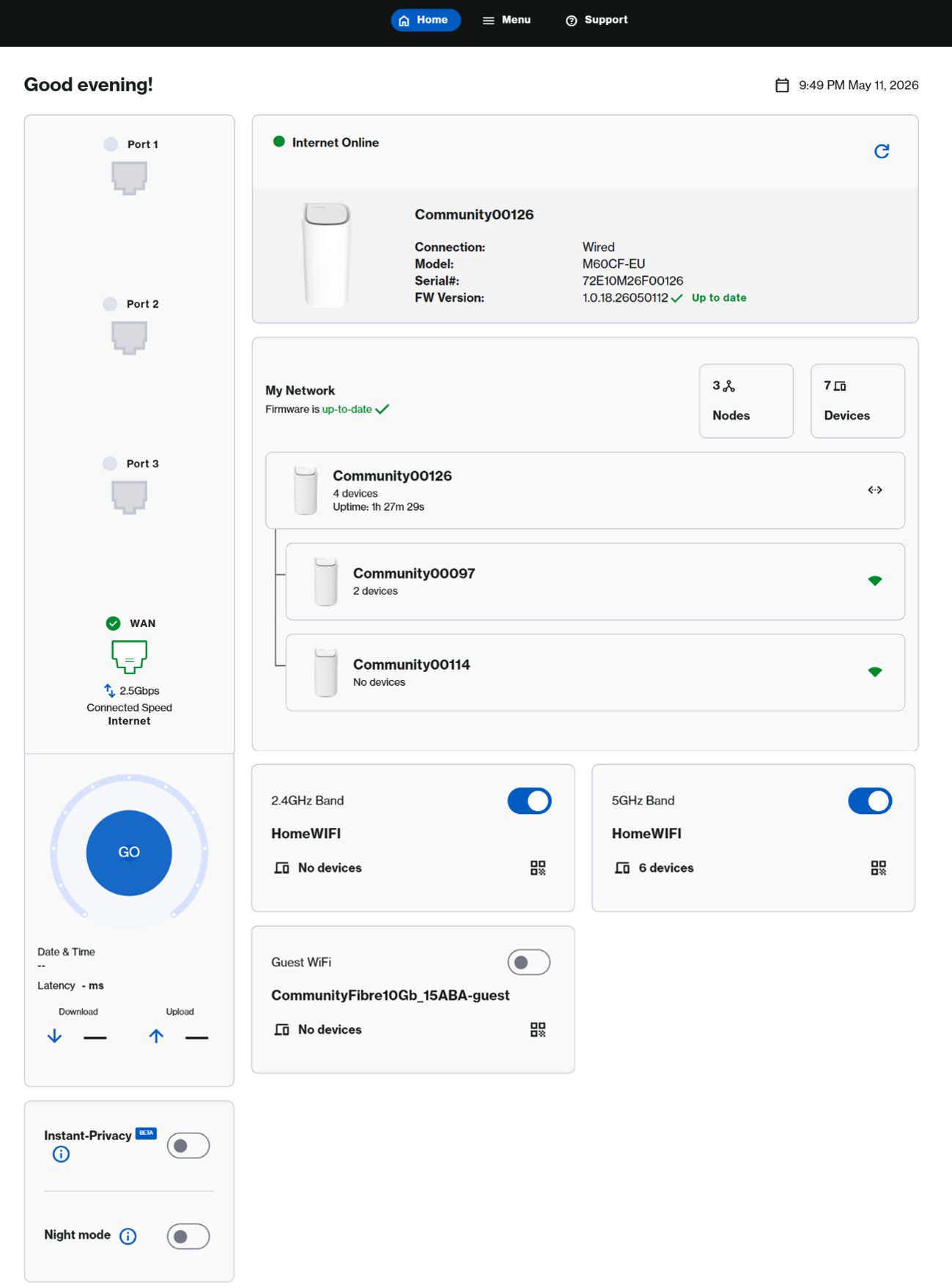The image size is (952, 1288).
Task: Click the '2 devices' text under Community00097
Action: point(375,591)
